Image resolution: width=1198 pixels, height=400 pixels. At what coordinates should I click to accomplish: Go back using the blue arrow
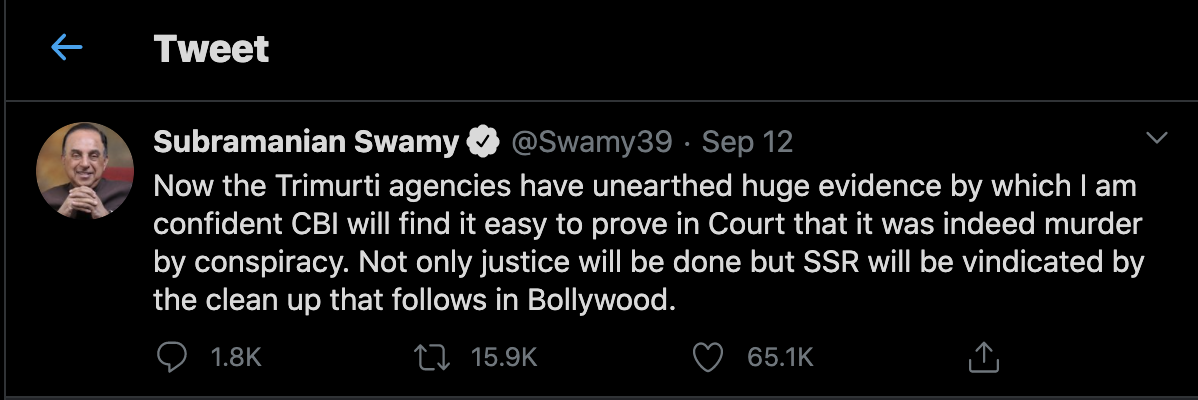tap(66, 48)
